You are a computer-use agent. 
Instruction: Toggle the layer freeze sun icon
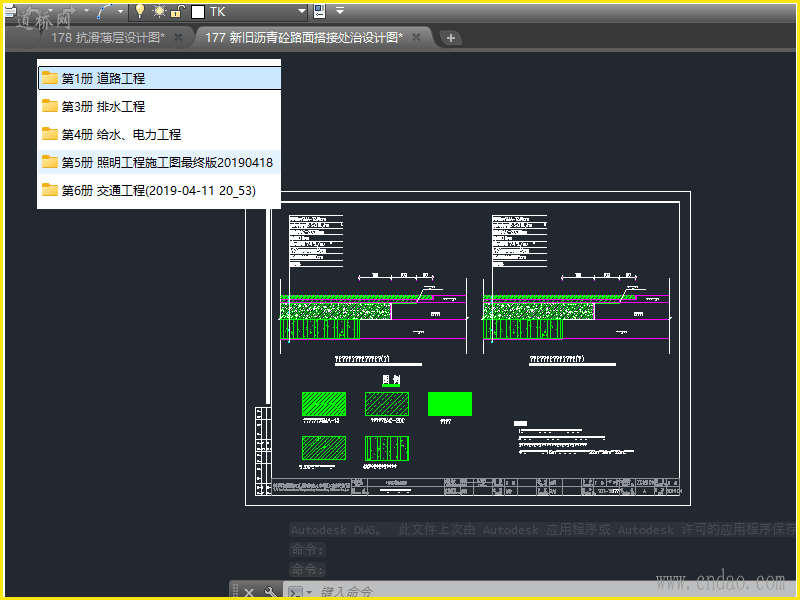click(159, 11)
